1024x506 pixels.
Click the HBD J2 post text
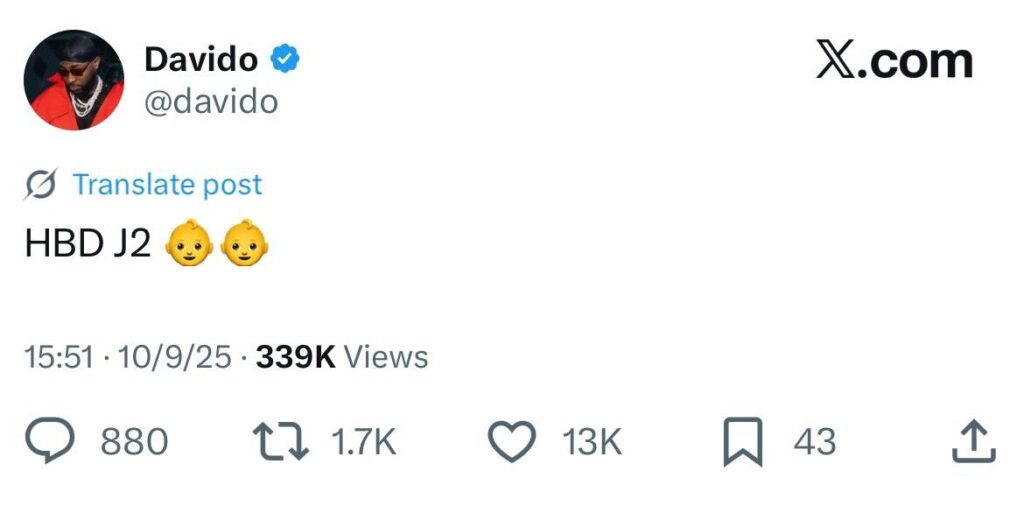tap(88, 245)
